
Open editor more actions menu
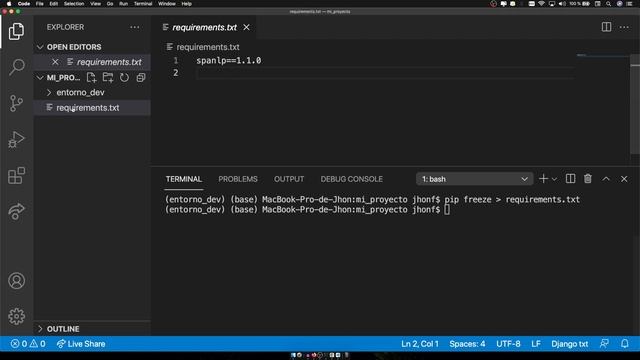pyautogui.click(x=624, y=27)
